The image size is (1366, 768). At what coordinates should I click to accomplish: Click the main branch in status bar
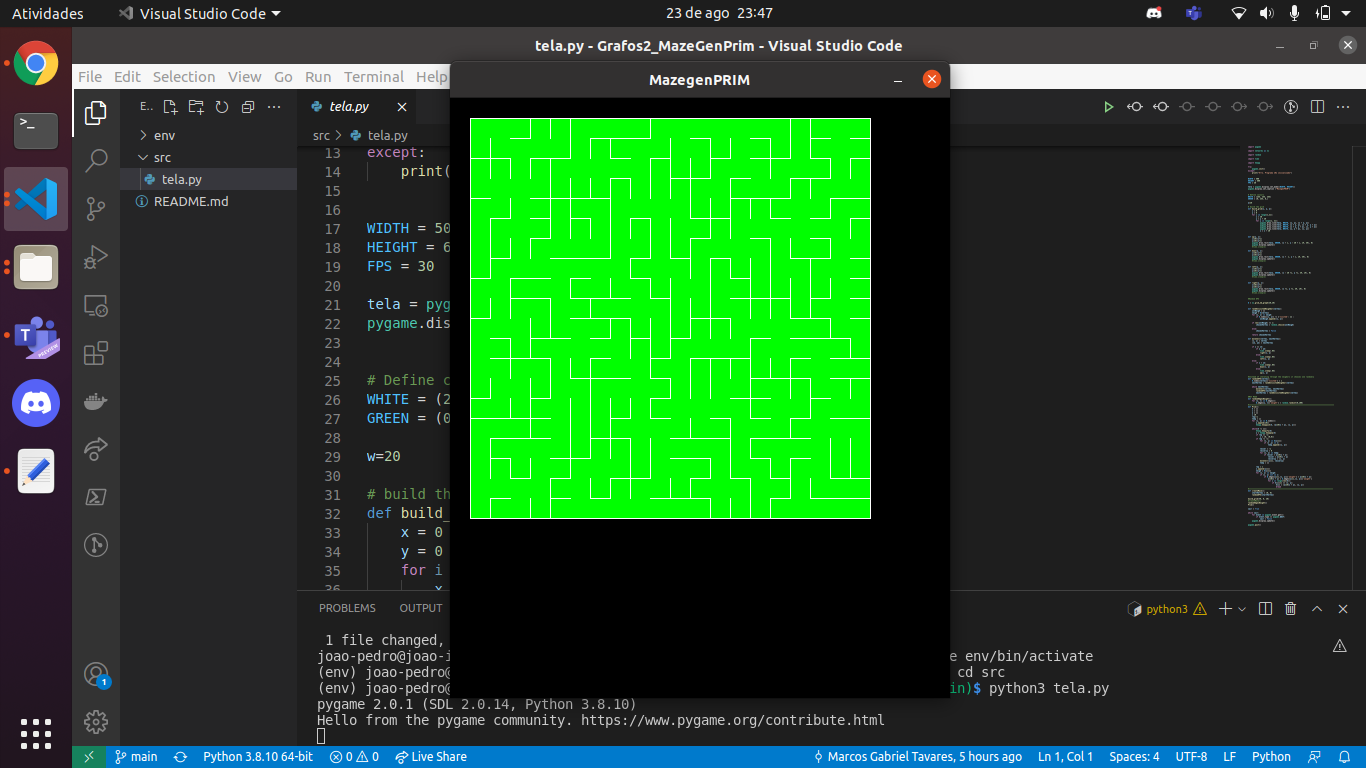tap(136, 757)
